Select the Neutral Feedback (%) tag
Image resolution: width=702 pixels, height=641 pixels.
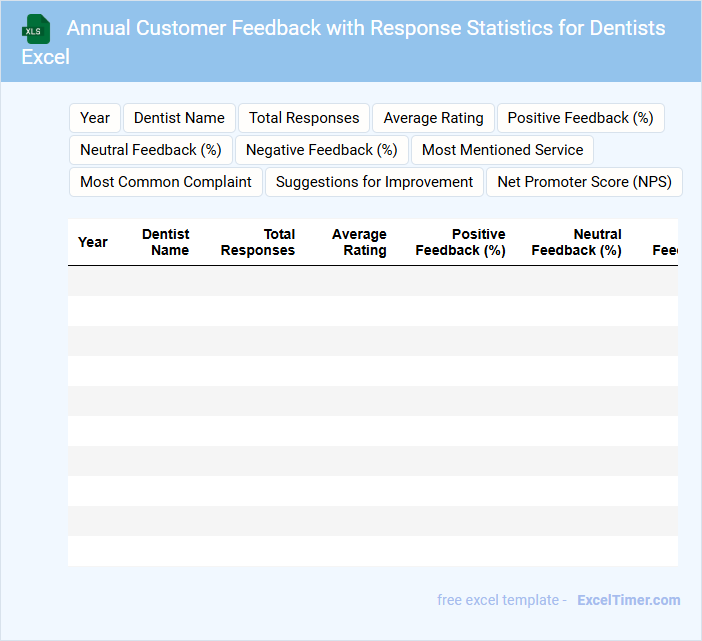coord(151,150)
